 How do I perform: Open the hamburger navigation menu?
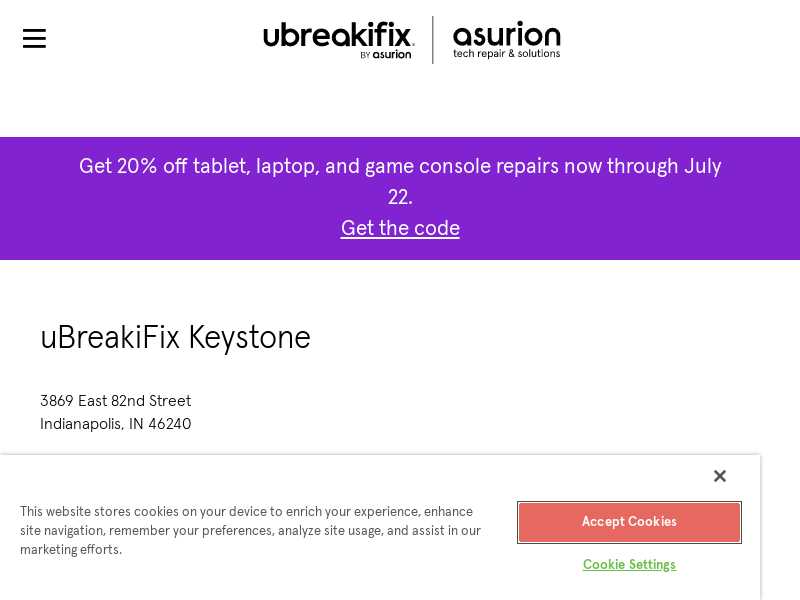coord(34,38)
